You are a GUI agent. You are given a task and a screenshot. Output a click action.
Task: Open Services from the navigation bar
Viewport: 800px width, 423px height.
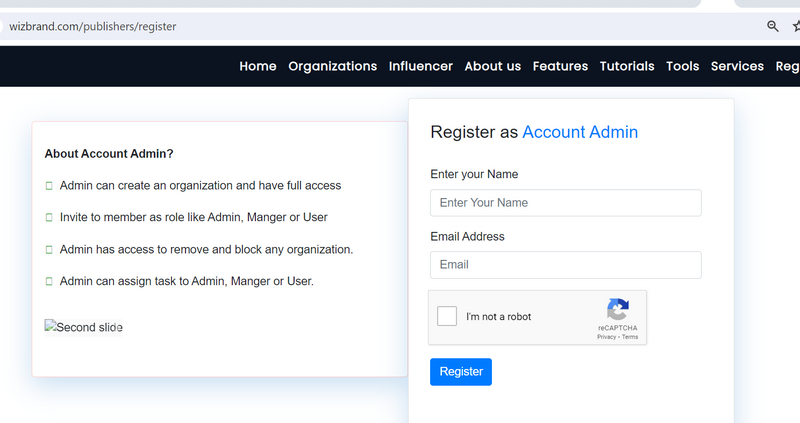pyautogui.click(x=737, y=66)
